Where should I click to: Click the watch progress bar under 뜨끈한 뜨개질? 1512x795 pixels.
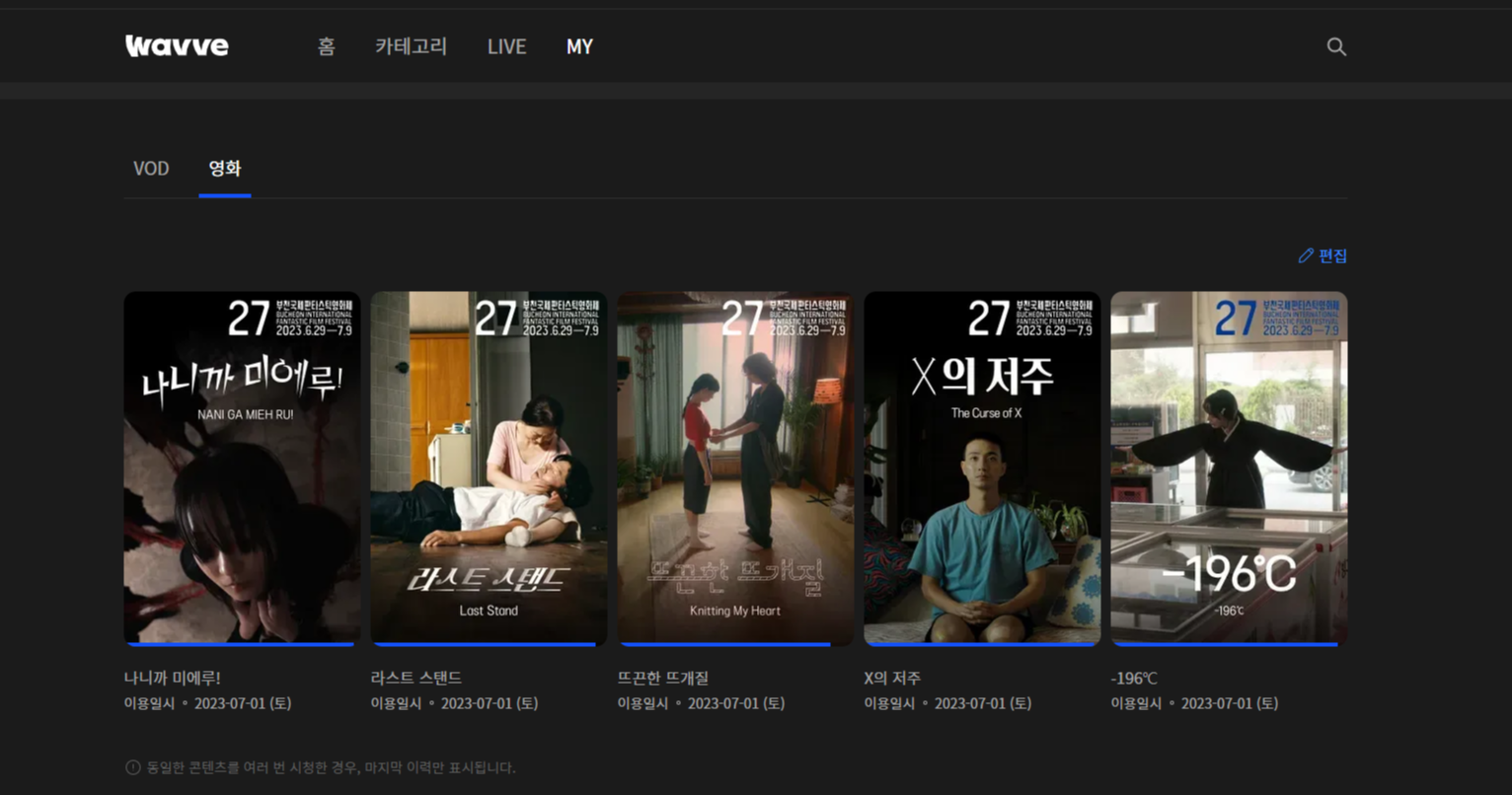(726, 644)
